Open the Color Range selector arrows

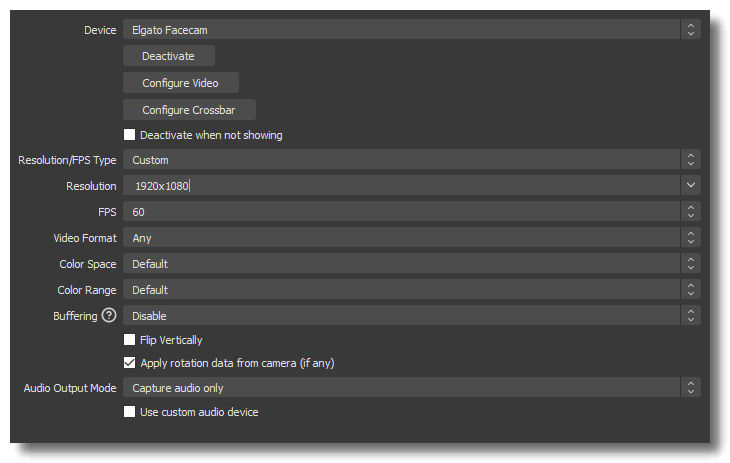pos(691,290)
